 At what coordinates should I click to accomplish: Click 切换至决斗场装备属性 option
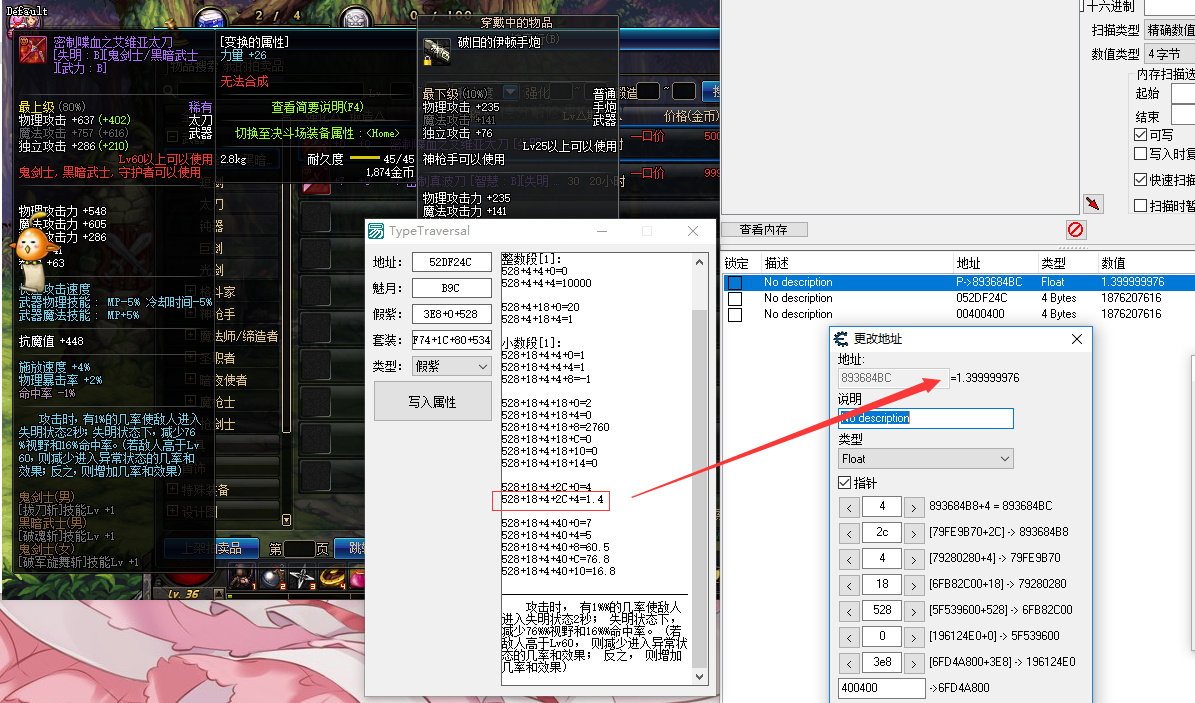[317, 133]
